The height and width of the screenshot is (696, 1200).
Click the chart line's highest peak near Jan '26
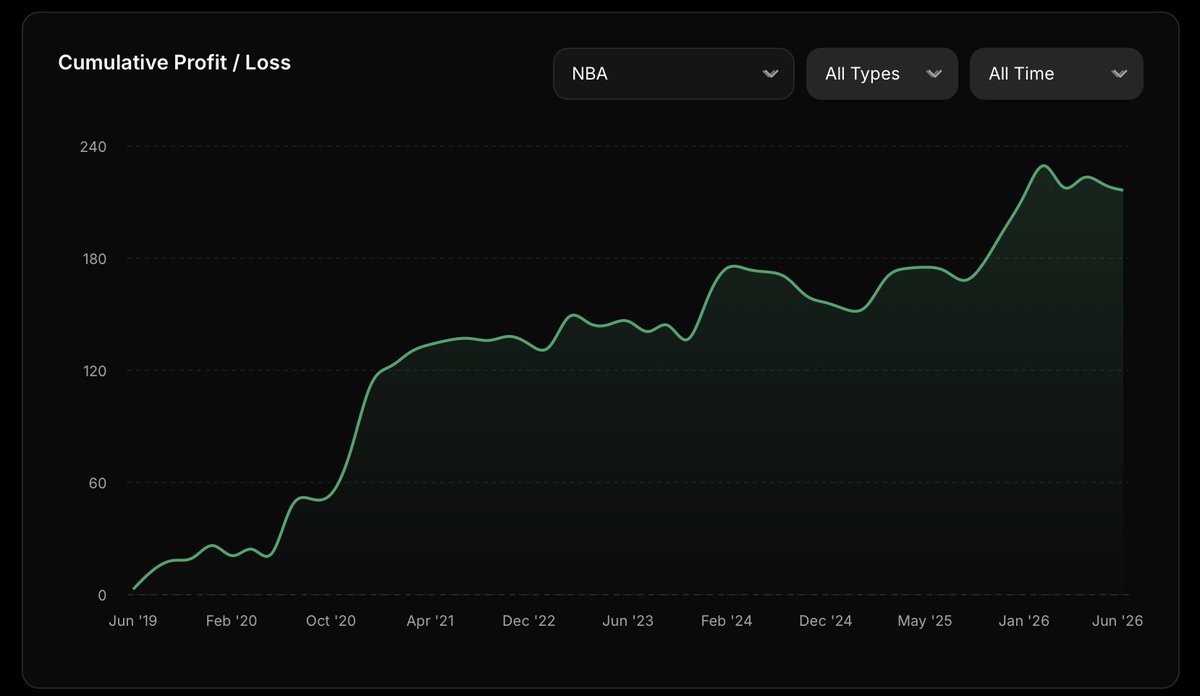(x=1043, y=166)
